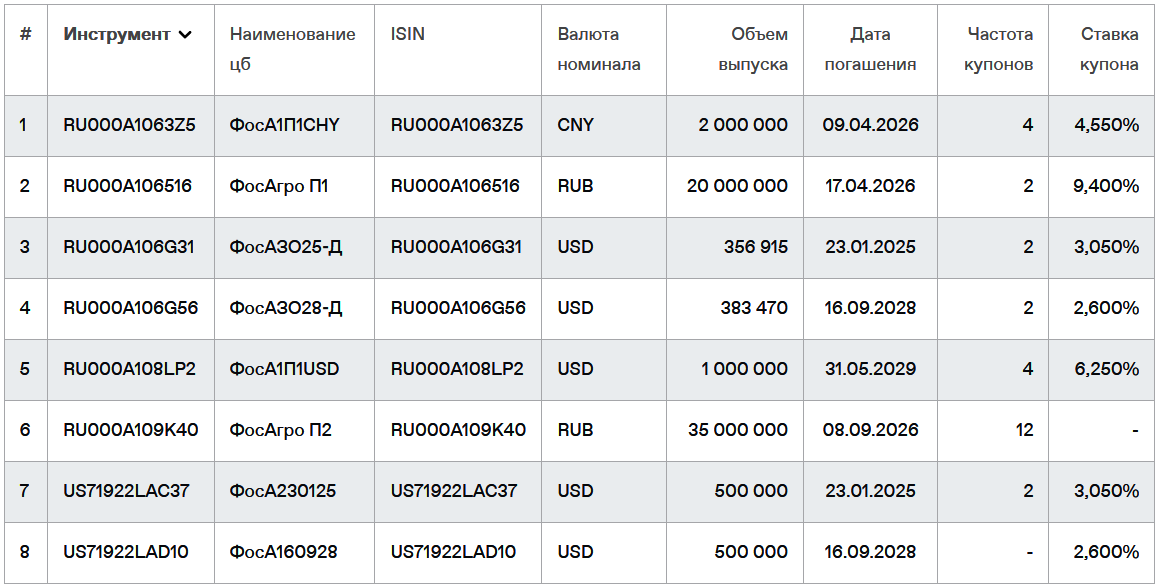Open instrument US71922LAC37 in first column
1159x587 pixels.
tap(126, 490)
